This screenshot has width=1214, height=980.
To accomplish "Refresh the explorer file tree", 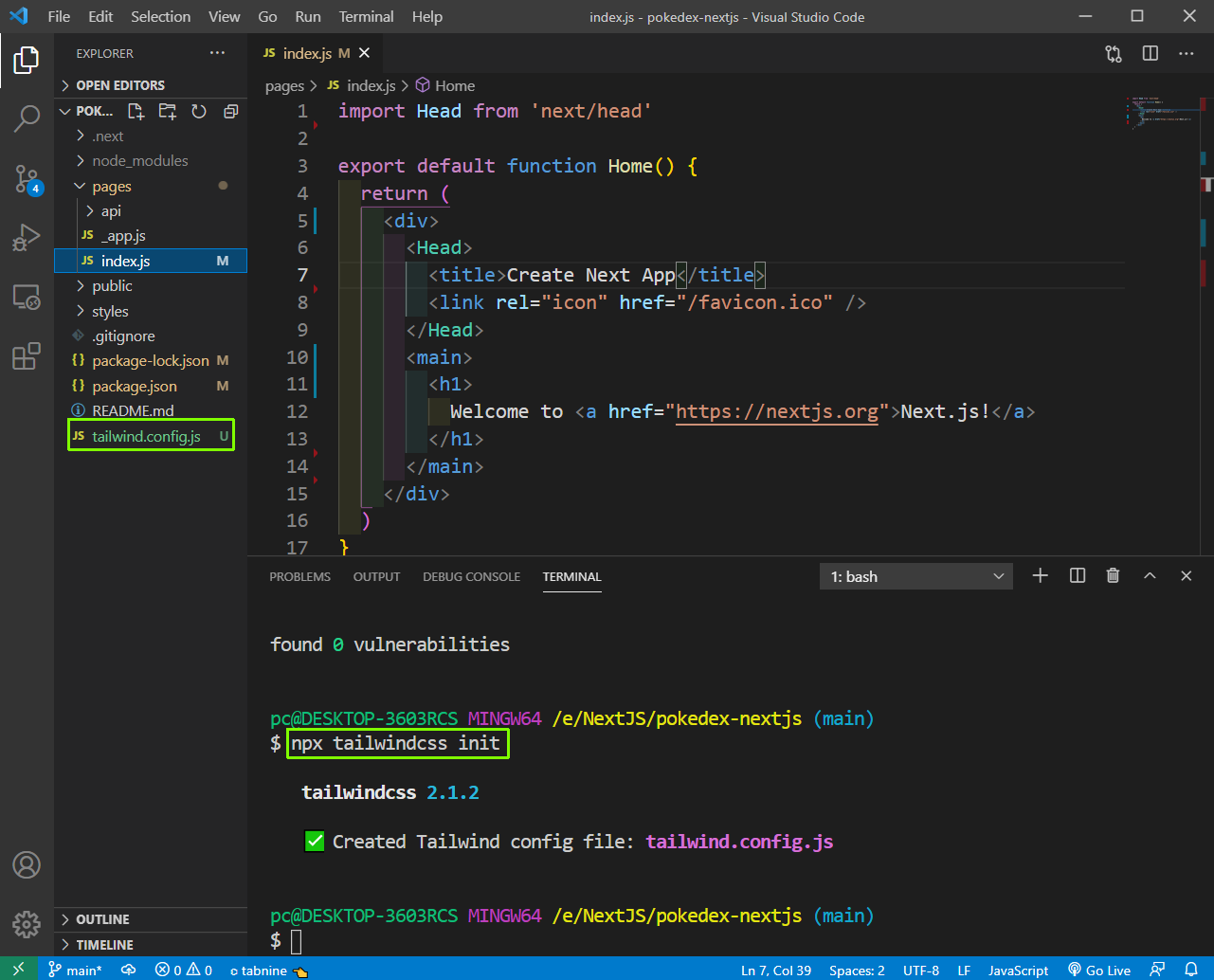I will point(199,111).
